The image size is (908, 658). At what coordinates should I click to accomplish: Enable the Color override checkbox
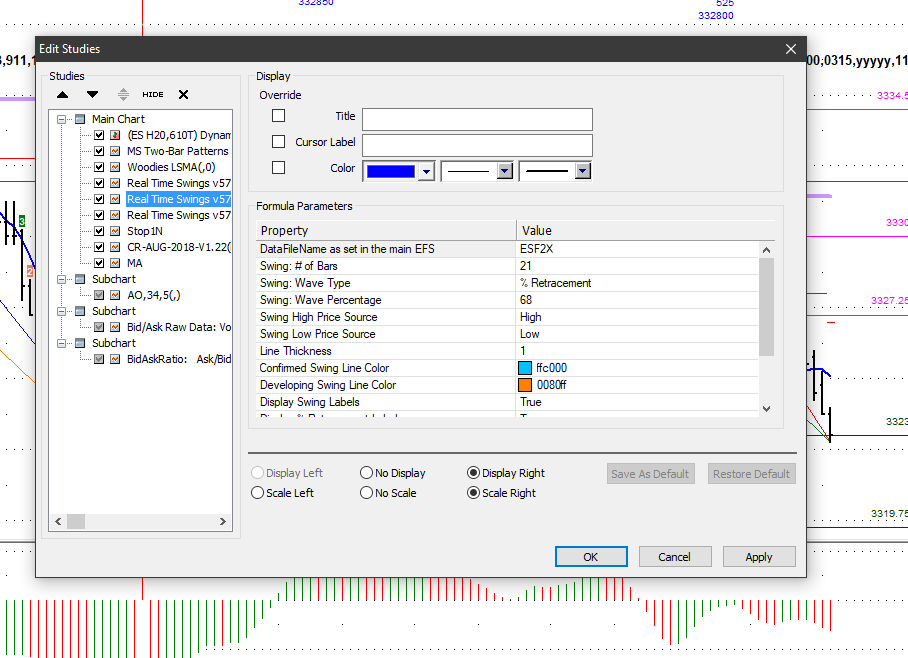pos(279,167)
